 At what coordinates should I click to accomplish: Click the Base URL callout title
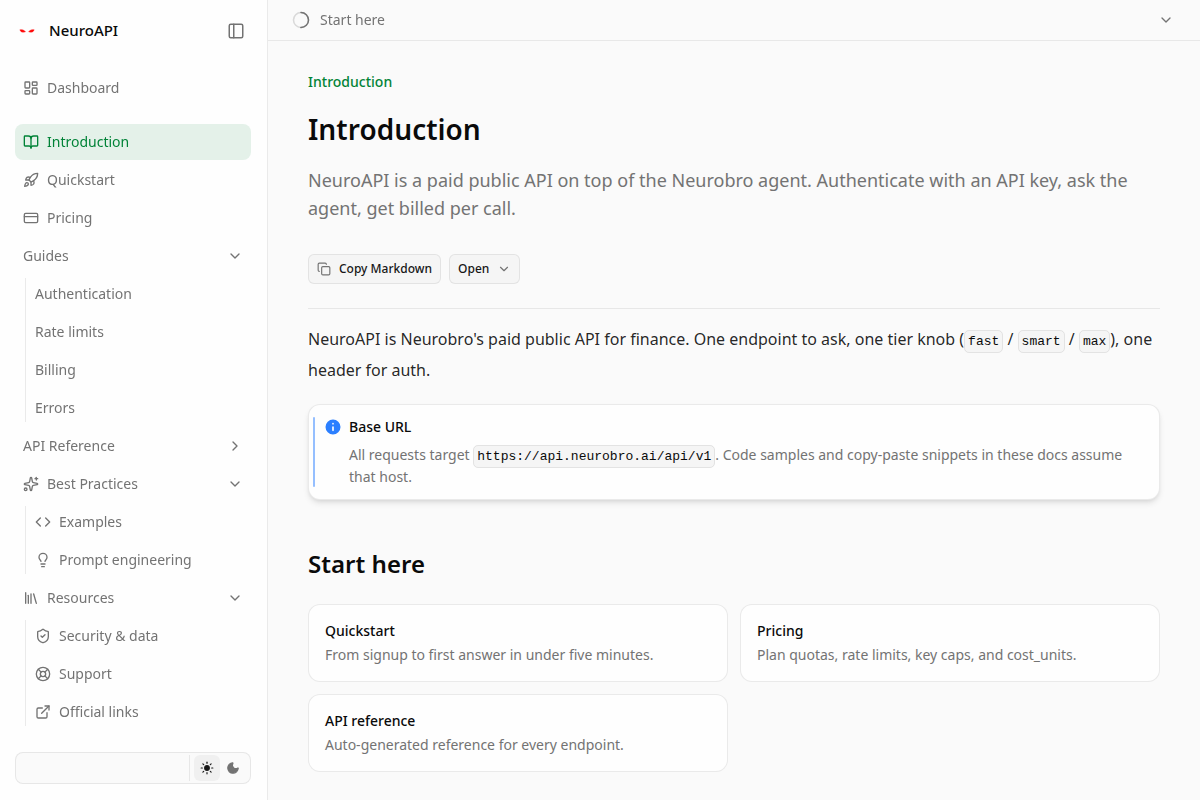tap(380, 427)
